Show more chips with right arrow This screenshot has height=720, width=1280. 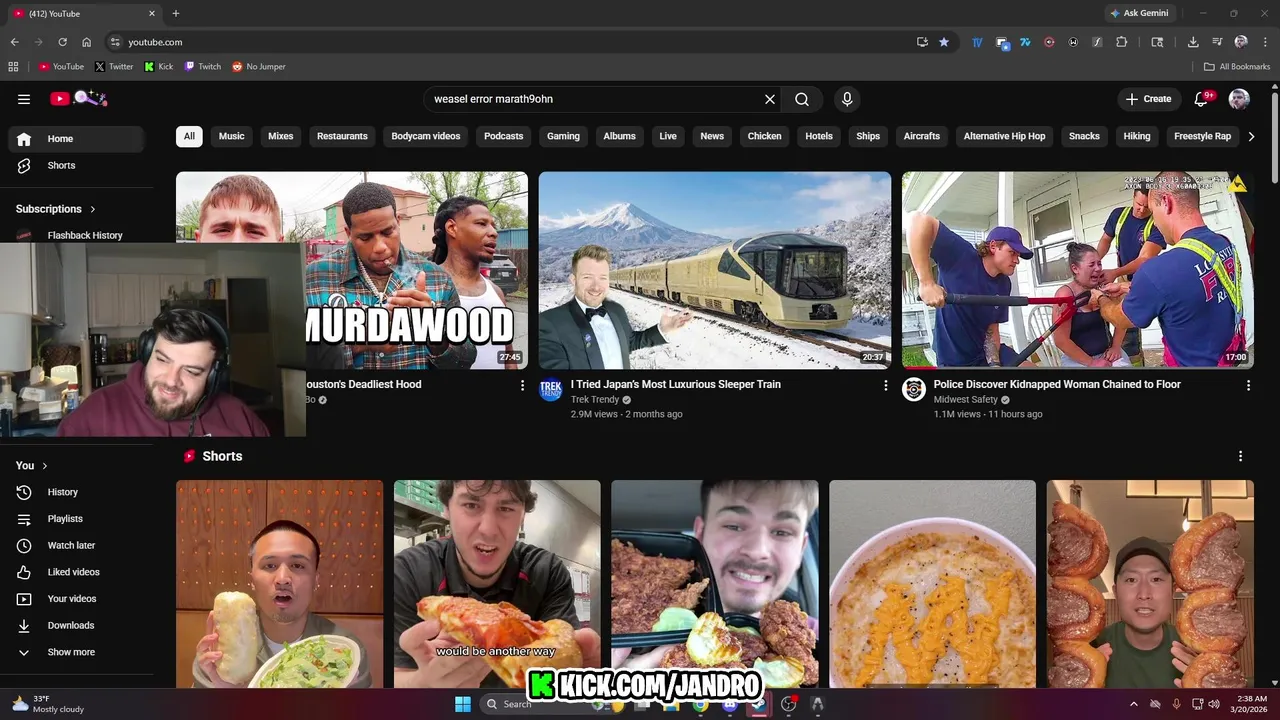tap(1251, 136)
